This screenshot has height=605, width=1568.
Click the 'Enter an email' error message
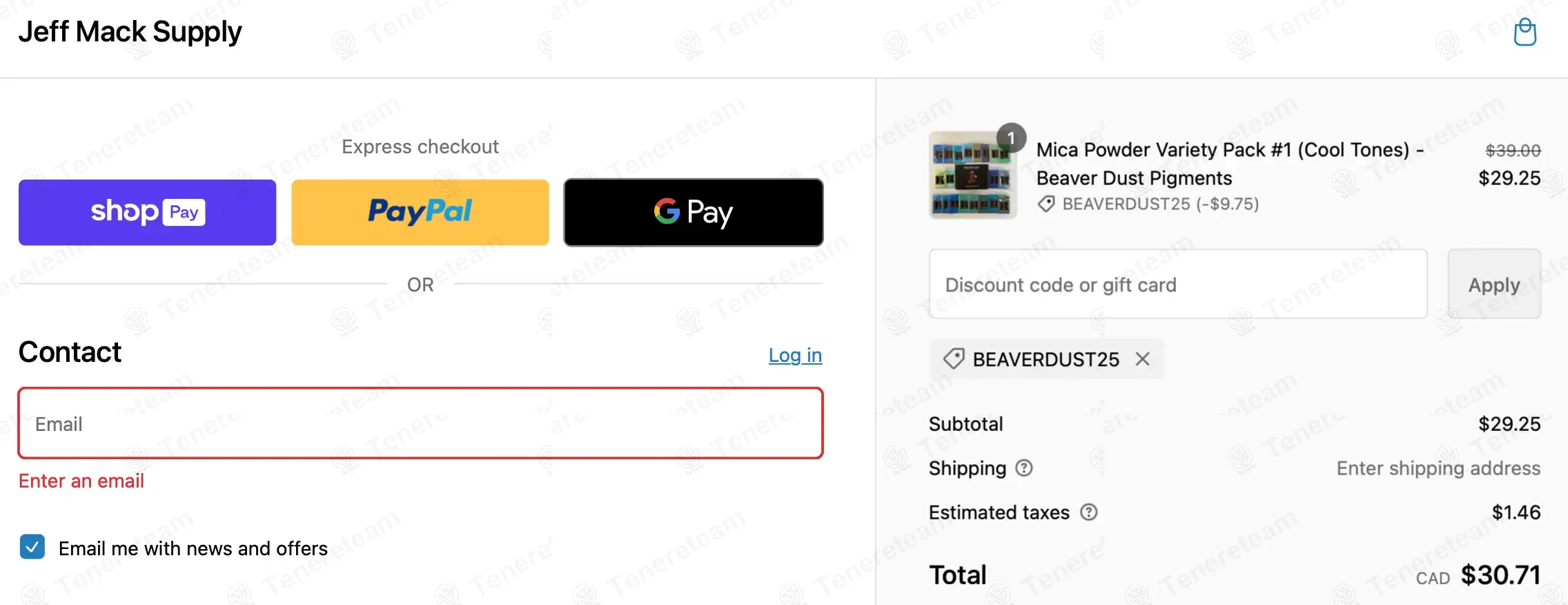pos(81,481)
